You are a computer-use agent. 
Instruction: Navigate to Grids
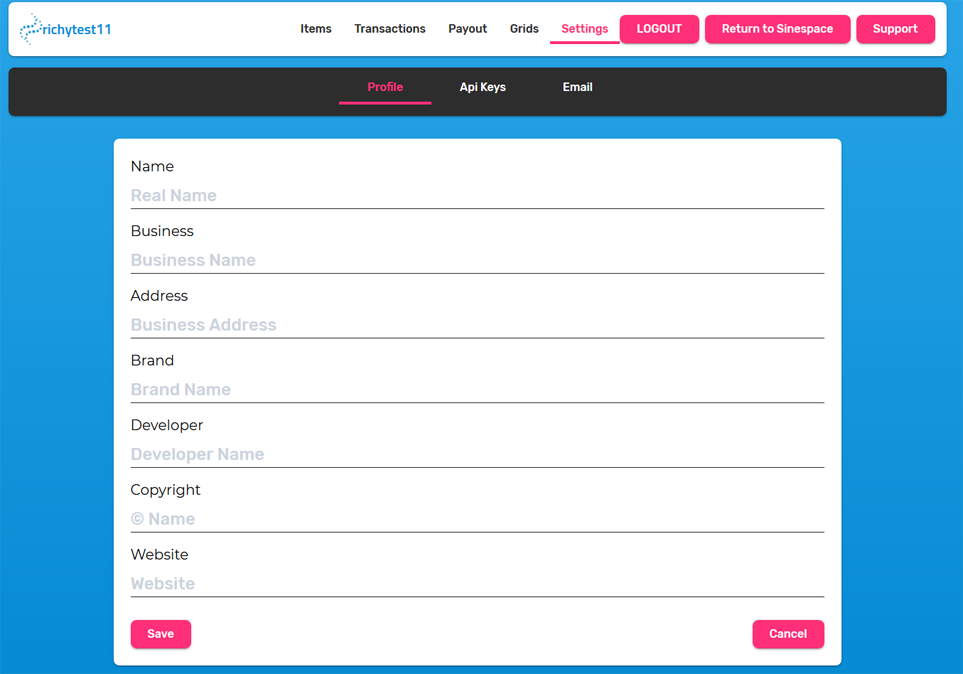pyautogui.click(x=524, y=29)
